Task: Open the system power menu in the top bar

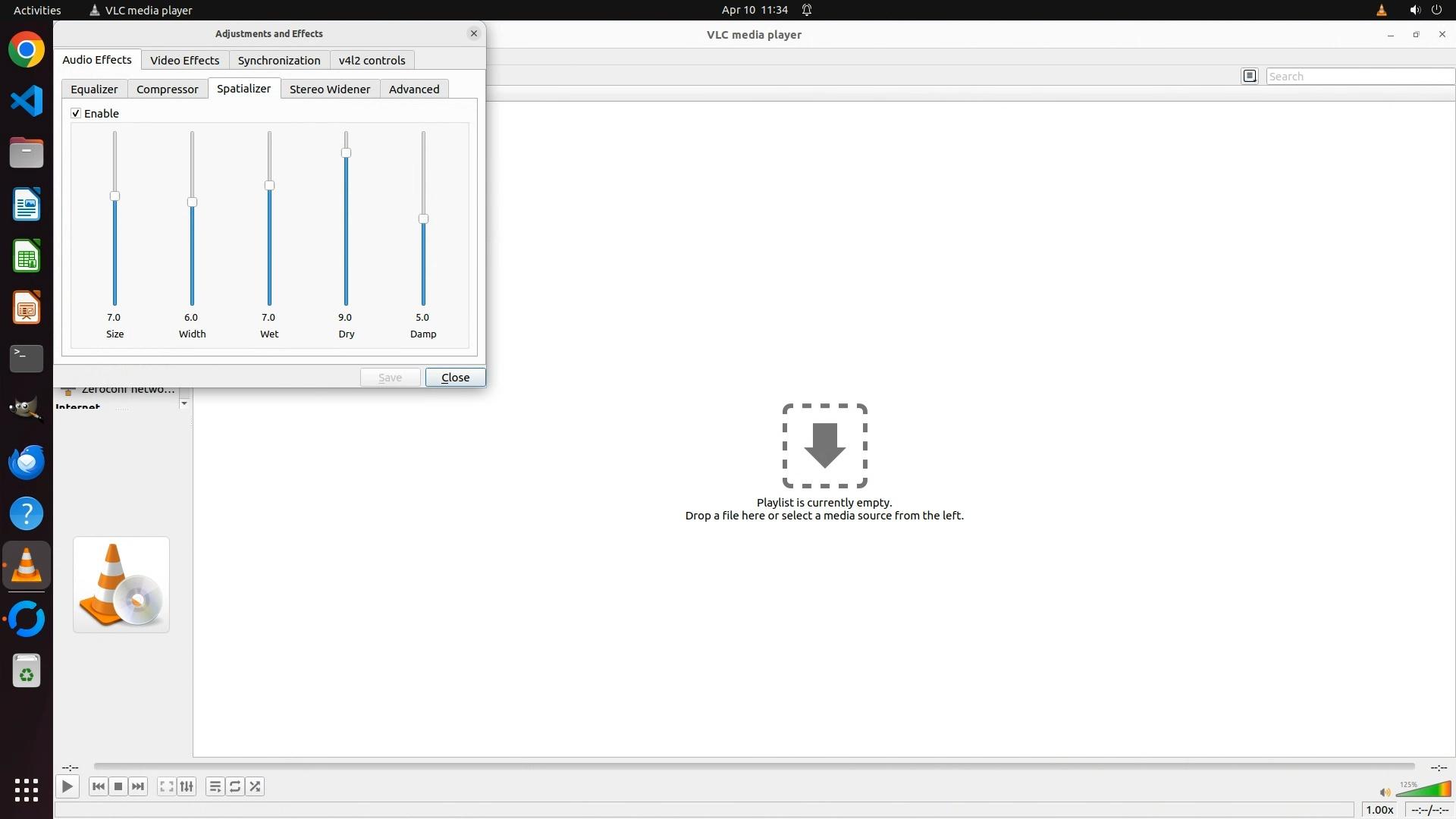Action: 1436,10
